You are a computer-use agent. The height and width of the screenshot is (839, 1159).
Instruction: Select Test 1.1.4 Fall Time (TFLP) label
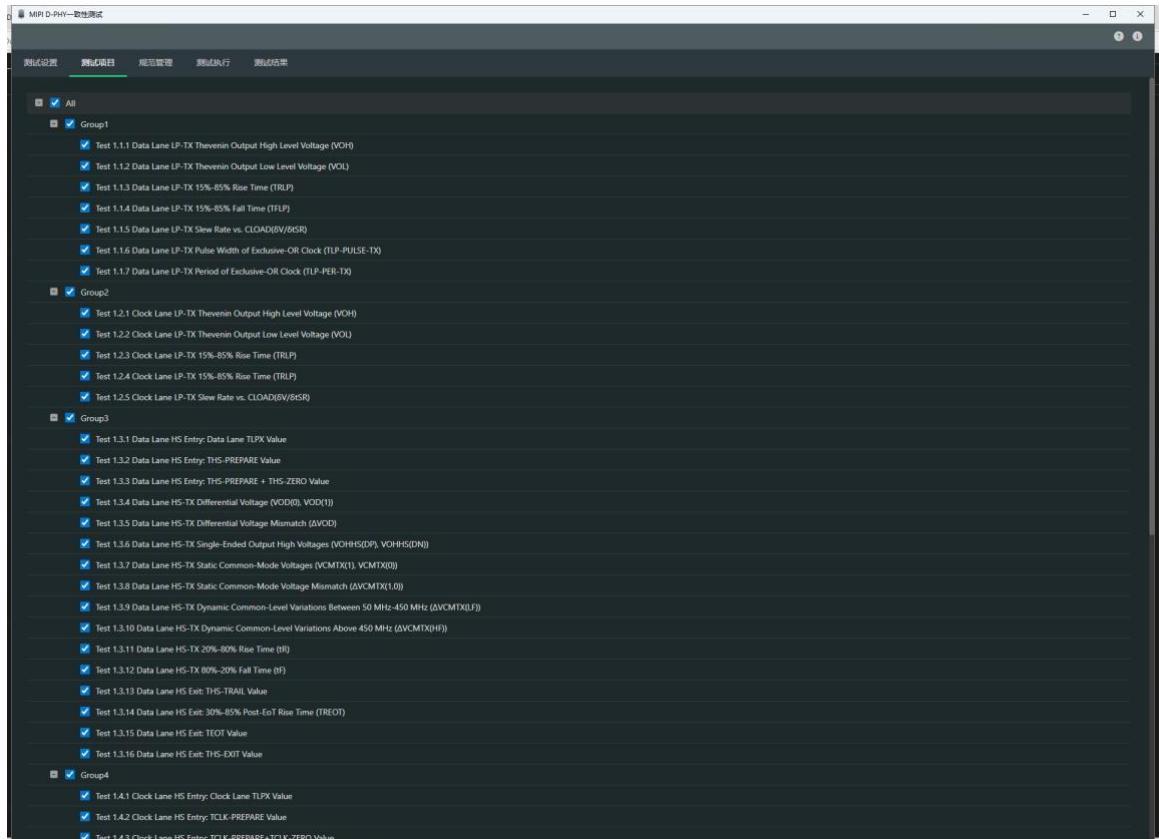(192, 208)
